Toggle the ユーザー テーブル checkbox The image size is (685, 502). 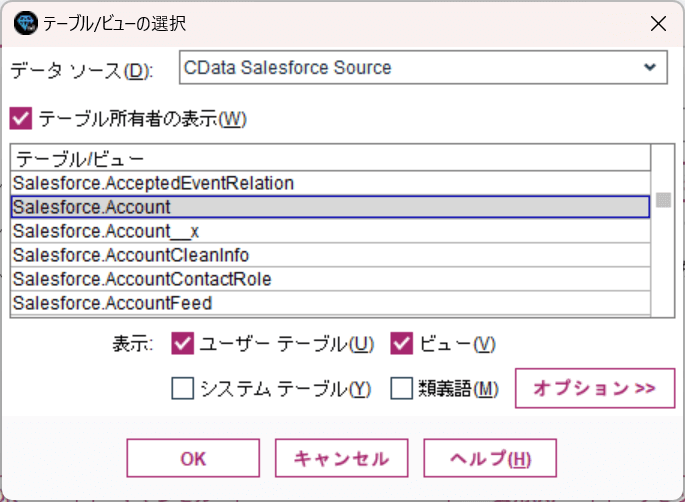(182, 344)
